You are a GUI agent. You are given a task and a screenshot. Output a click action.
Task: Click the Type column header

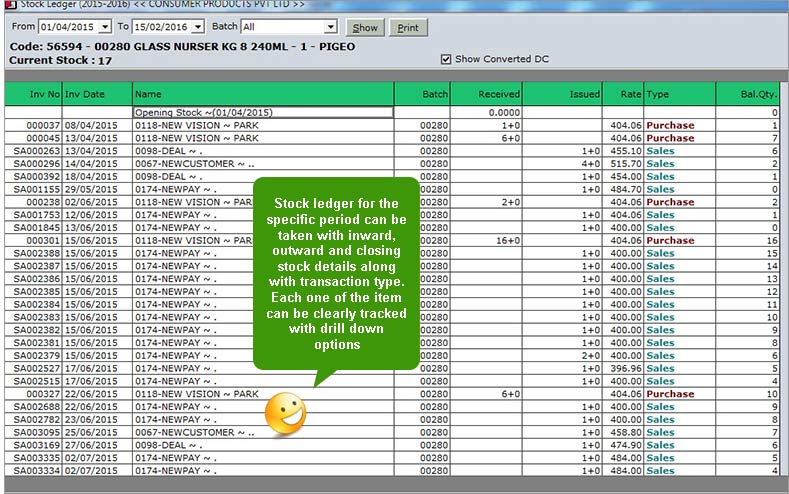679,94
